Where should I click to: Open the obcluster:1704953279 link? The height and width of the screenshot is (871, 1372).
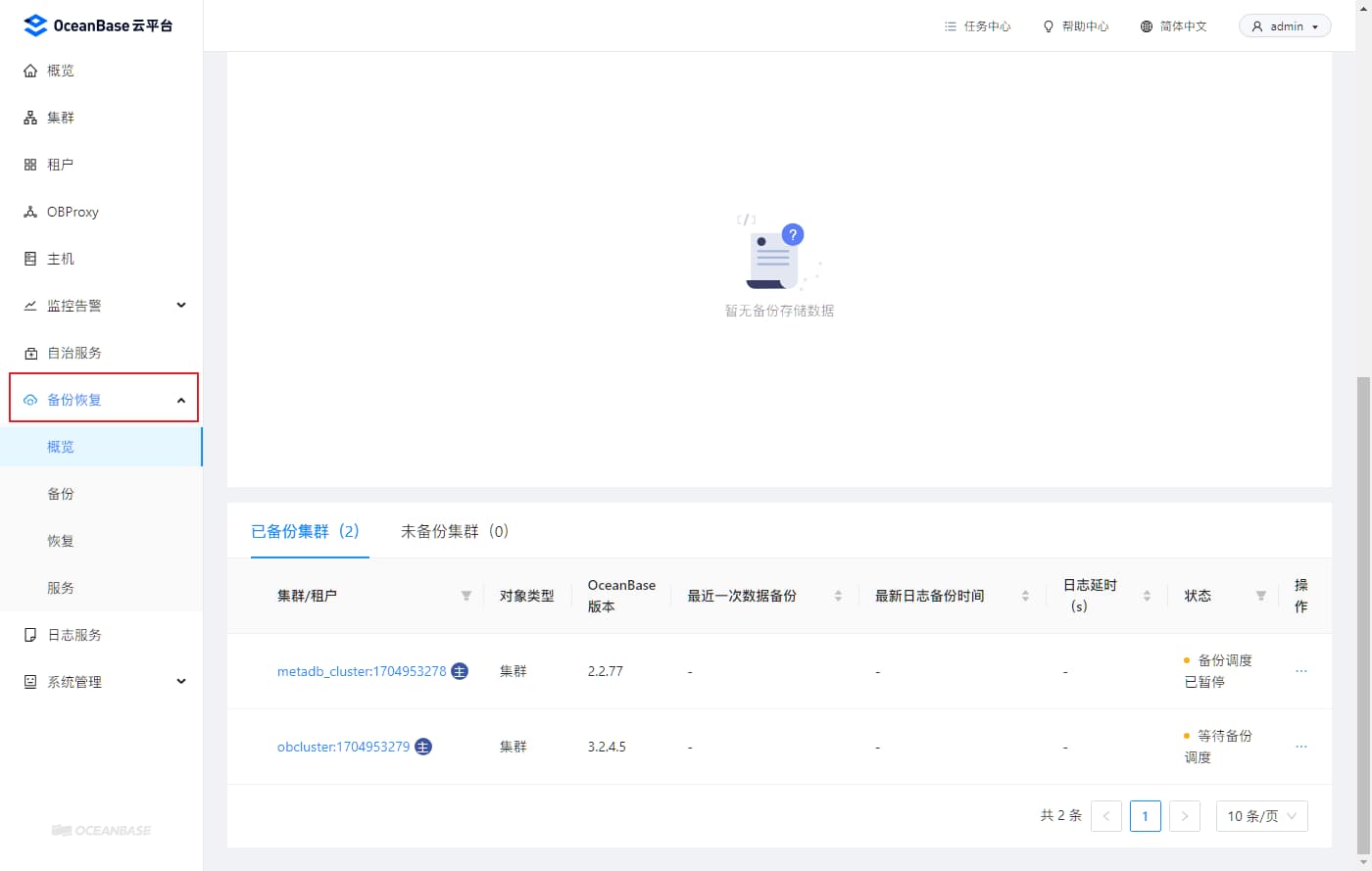pyautogui.click(x=343, y=747)
